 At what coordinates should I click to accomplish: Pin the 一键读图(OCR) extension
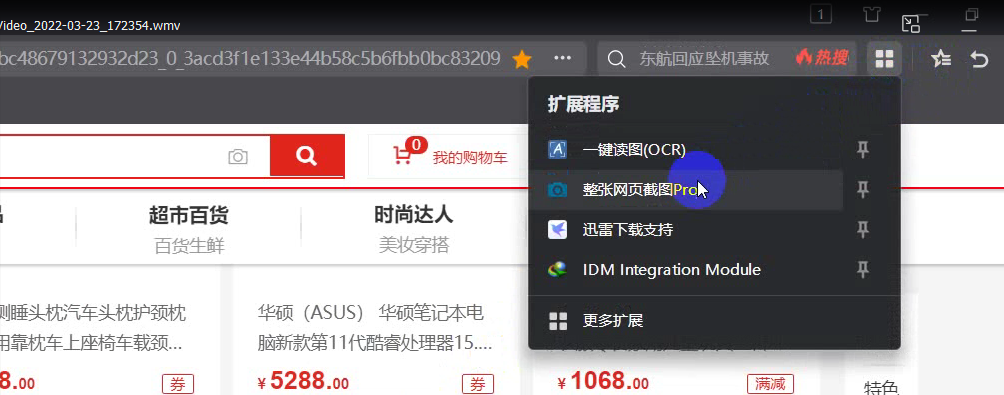[x=863, y=150]
